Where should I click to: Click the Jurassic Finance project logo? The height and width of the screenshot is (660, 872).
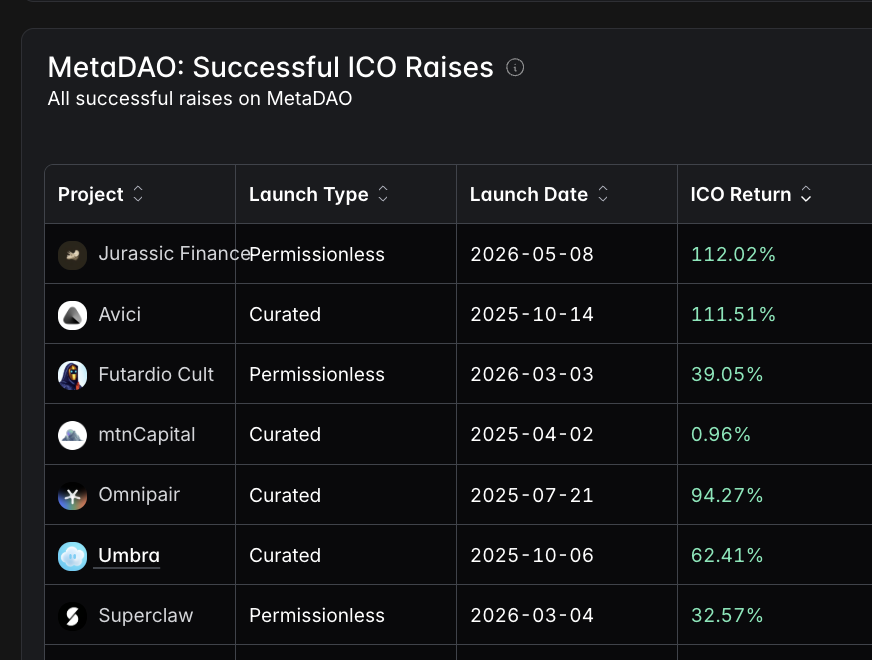point(72,255)
